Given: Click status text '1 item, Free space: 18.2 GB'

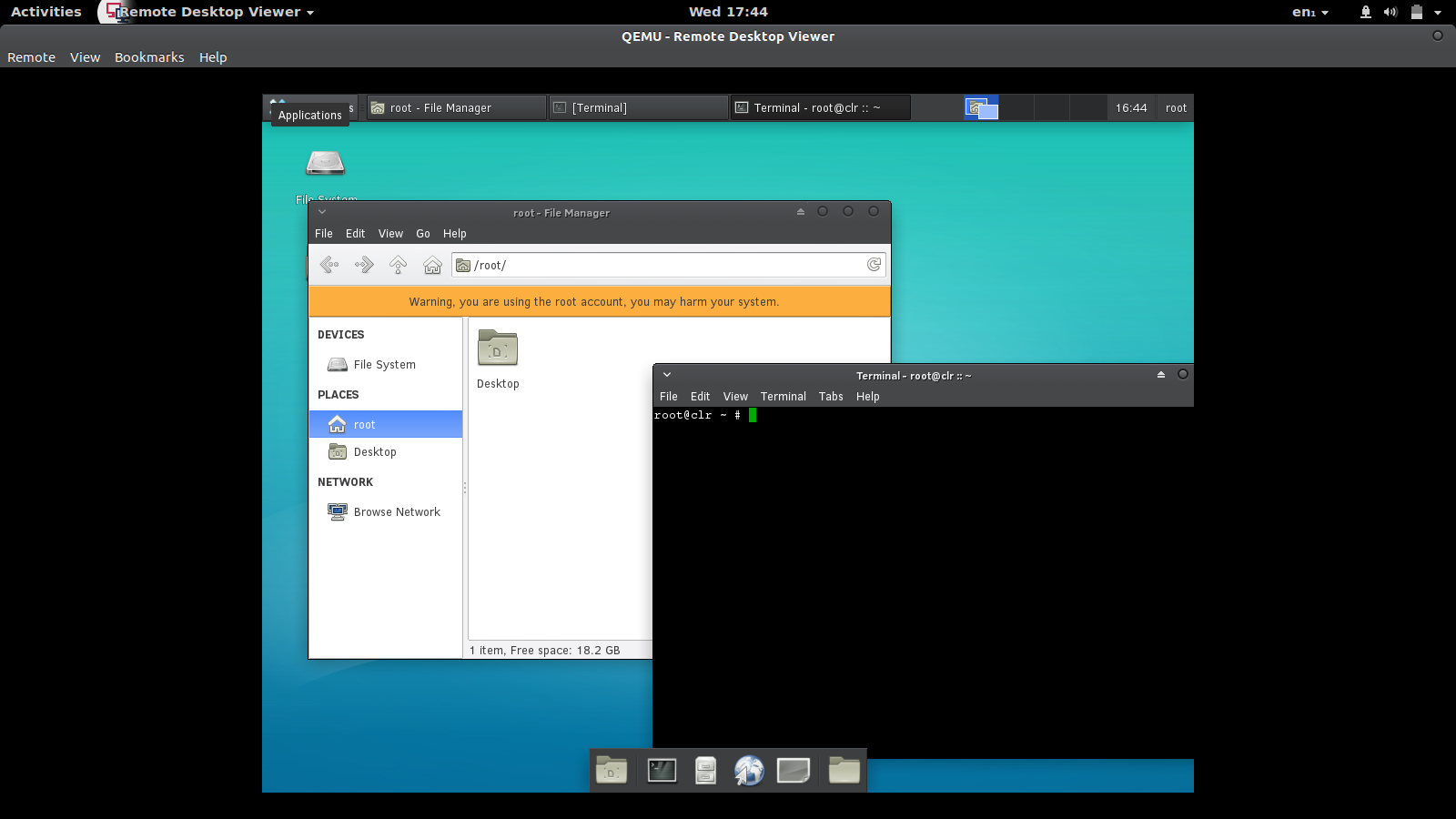Looking at the screenshot, I should (x=545, y=651).
